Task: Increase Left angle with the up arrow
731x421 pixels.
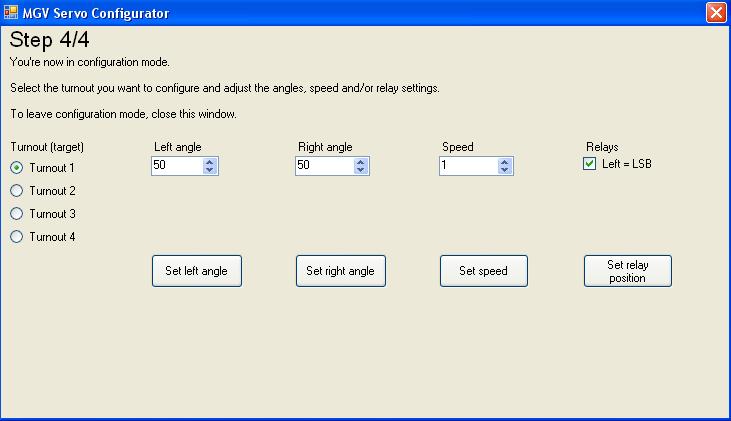Action: (x=210, y=162)
